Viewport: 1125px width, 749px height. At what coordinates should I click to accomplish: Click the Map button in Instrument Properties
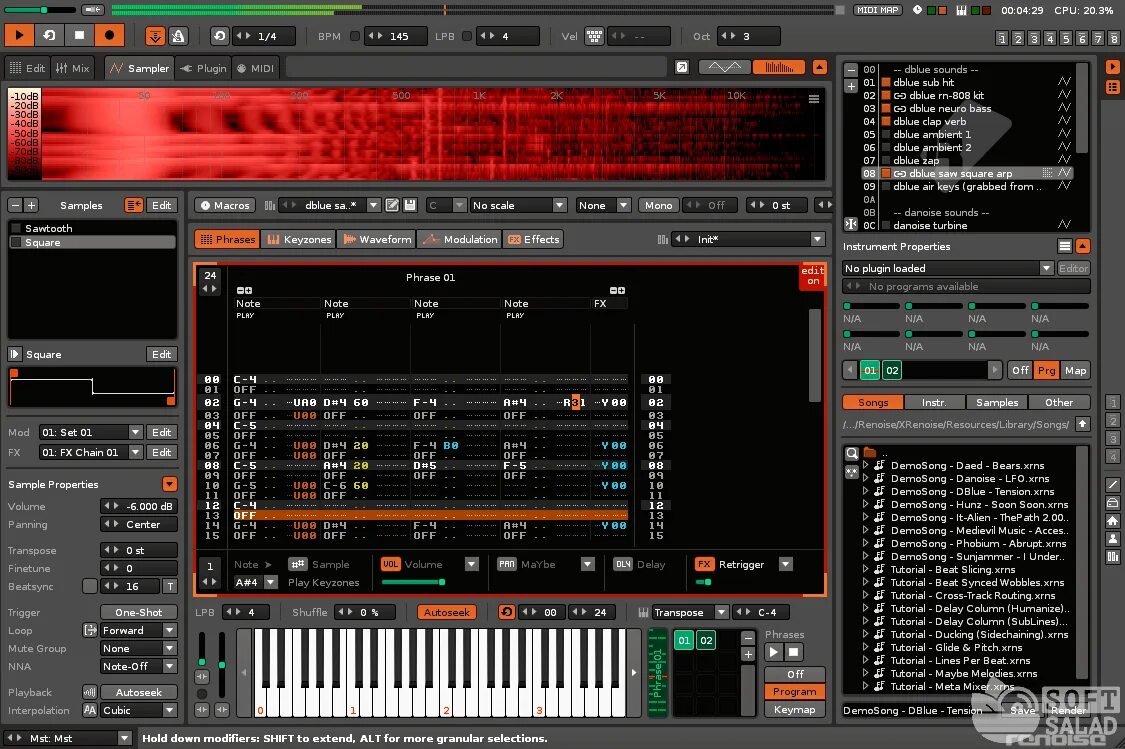click(1075, 370)
